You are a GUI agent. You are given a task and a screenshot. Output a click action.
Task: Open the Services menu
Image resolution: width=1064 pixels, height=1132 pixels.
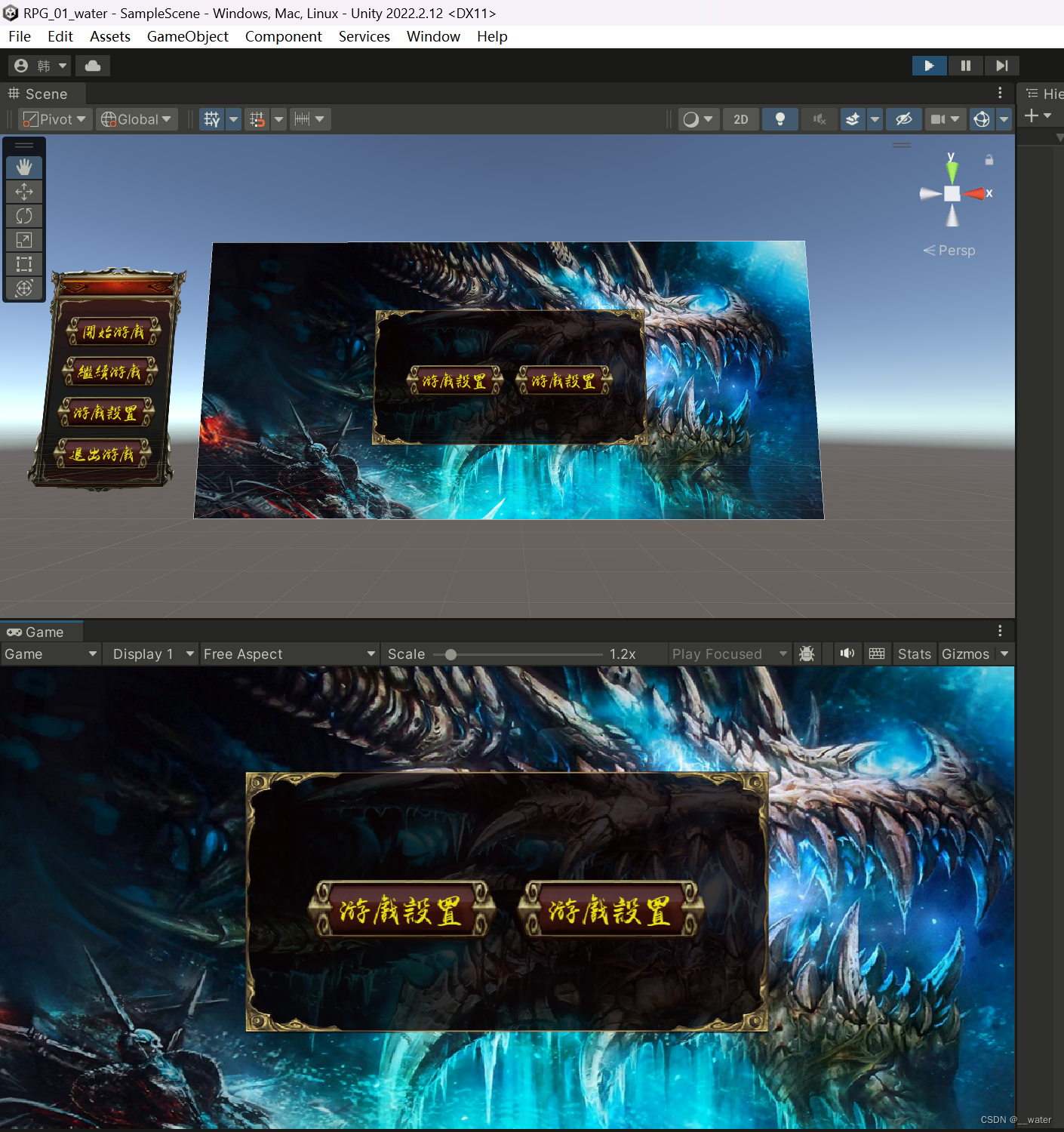click(x=364, y=36)
